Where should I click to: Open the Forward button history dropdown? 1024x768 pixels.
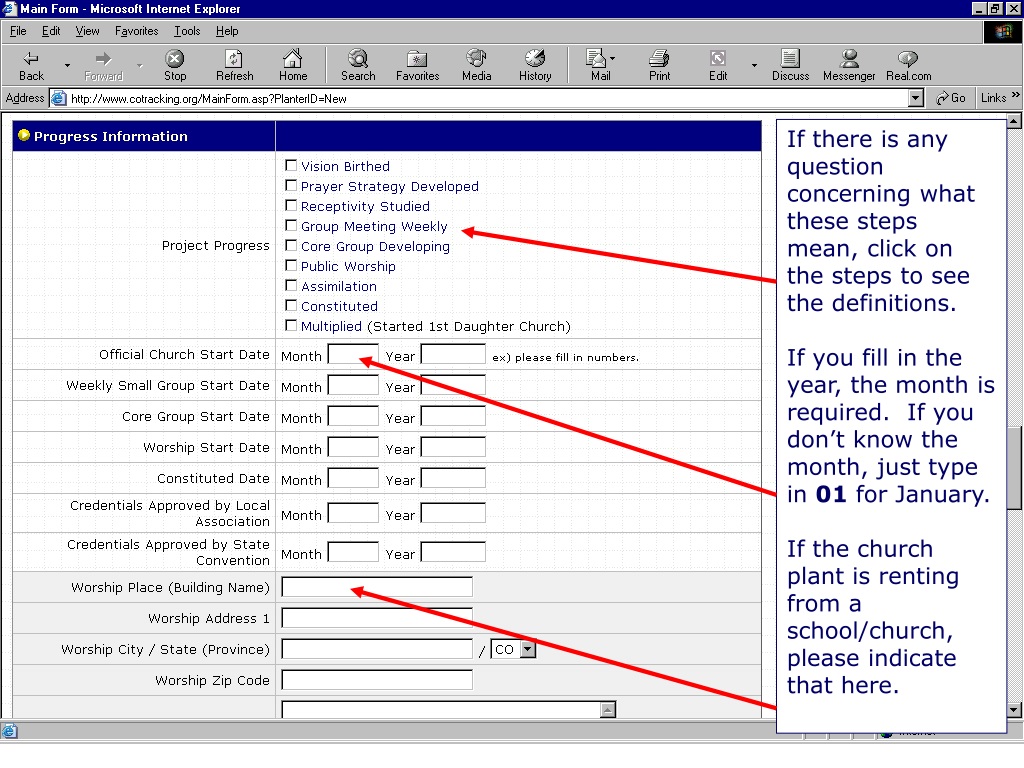140,65
